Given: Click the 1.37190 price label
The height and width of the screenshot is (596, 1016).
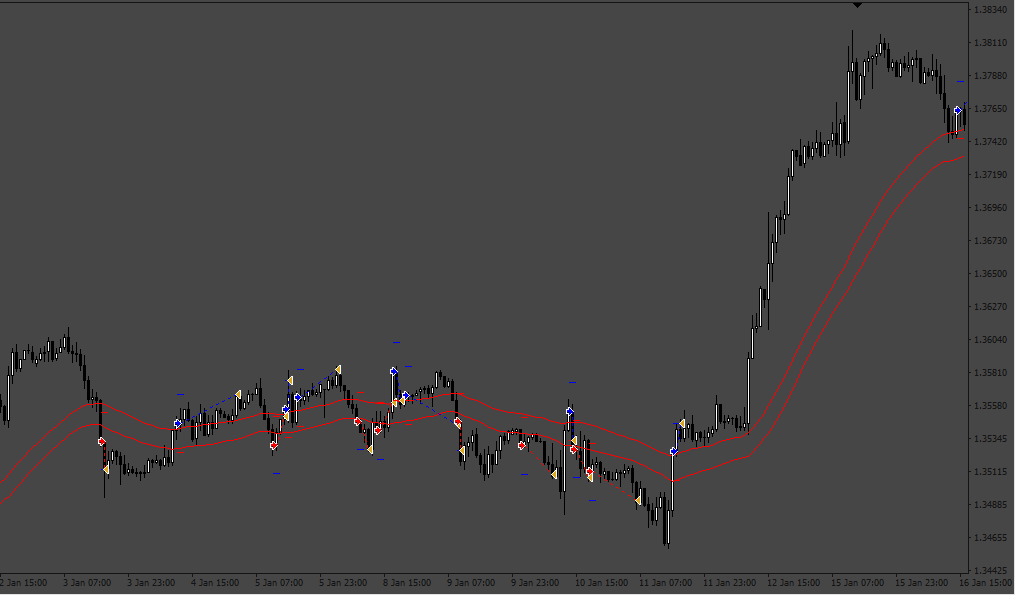Looking at the screenshot, I should click(989, 175).
